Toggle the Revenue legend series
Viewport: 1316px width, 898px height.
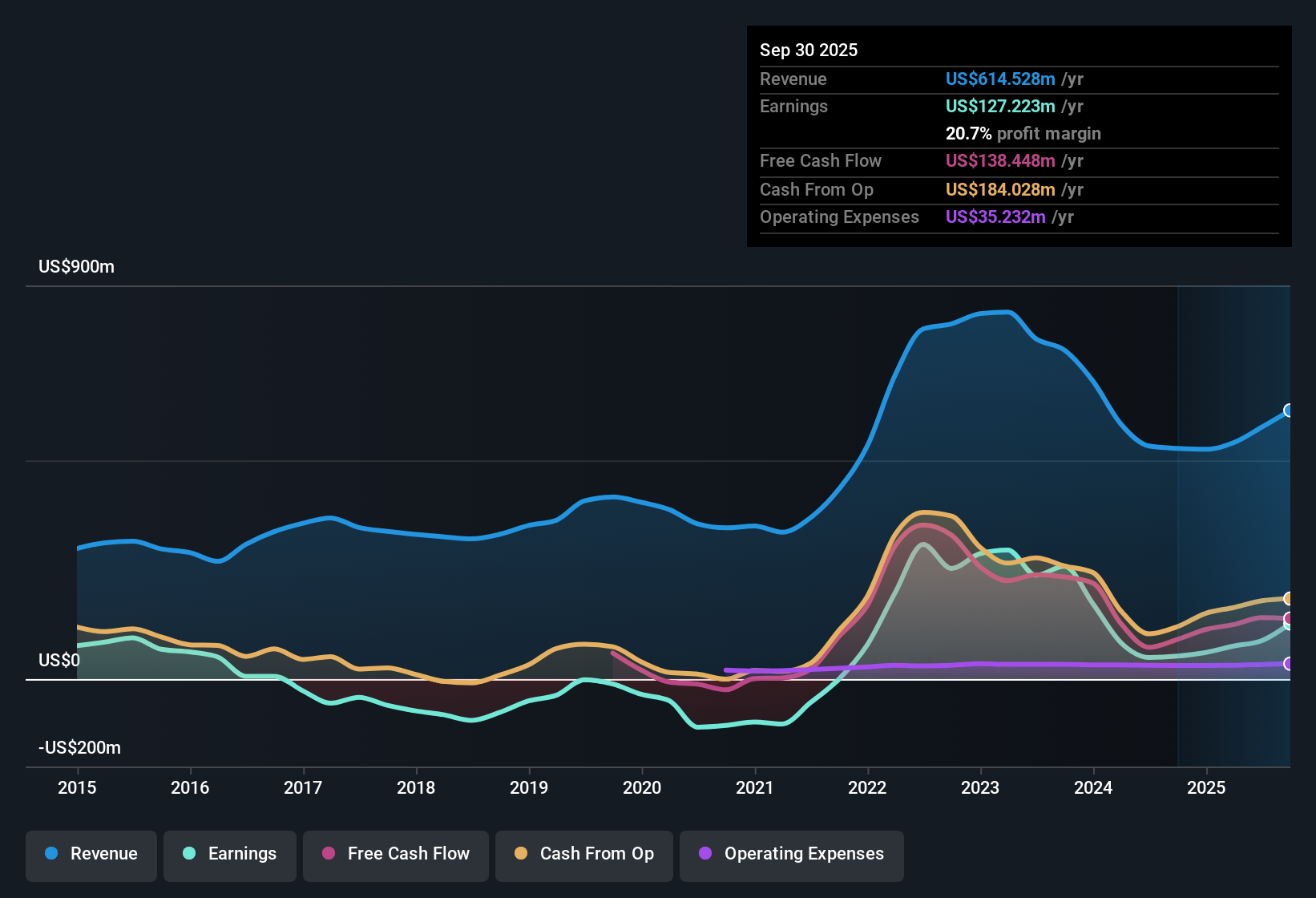coord(91,855)
